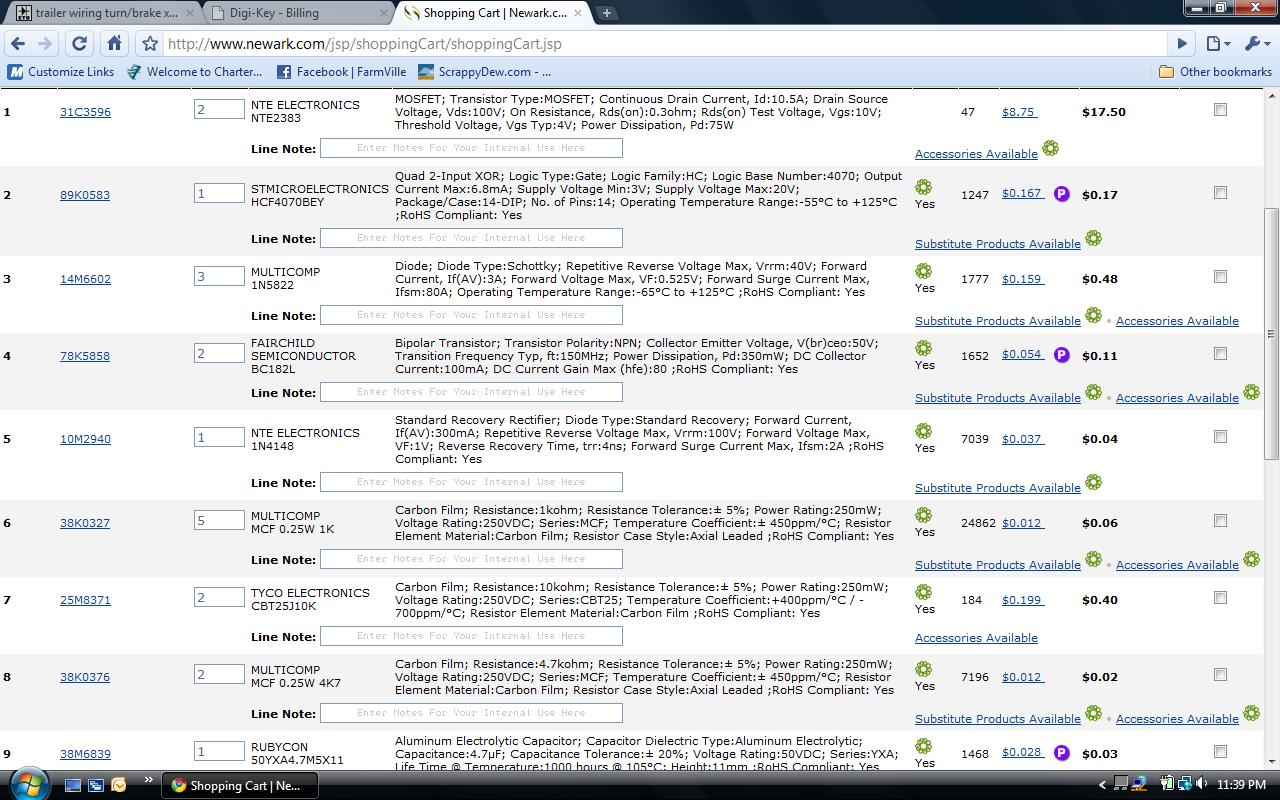Select the checkbox for the Rubycon capacitor row
The width and height of the screenshot is (1280, 800).
(1220, 752)
